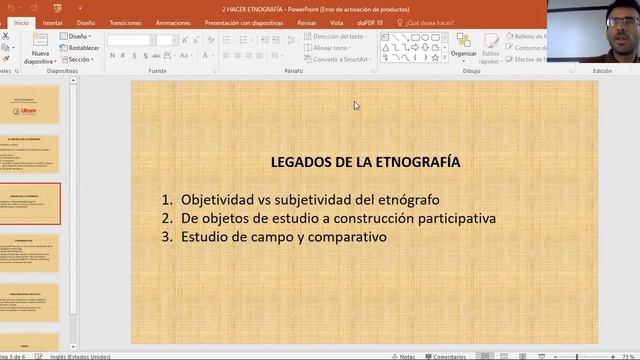This screenshot has height=360, width=640.
Task: Toggle strikethrough (abc) formatting
Action: (x=156, y=56)
